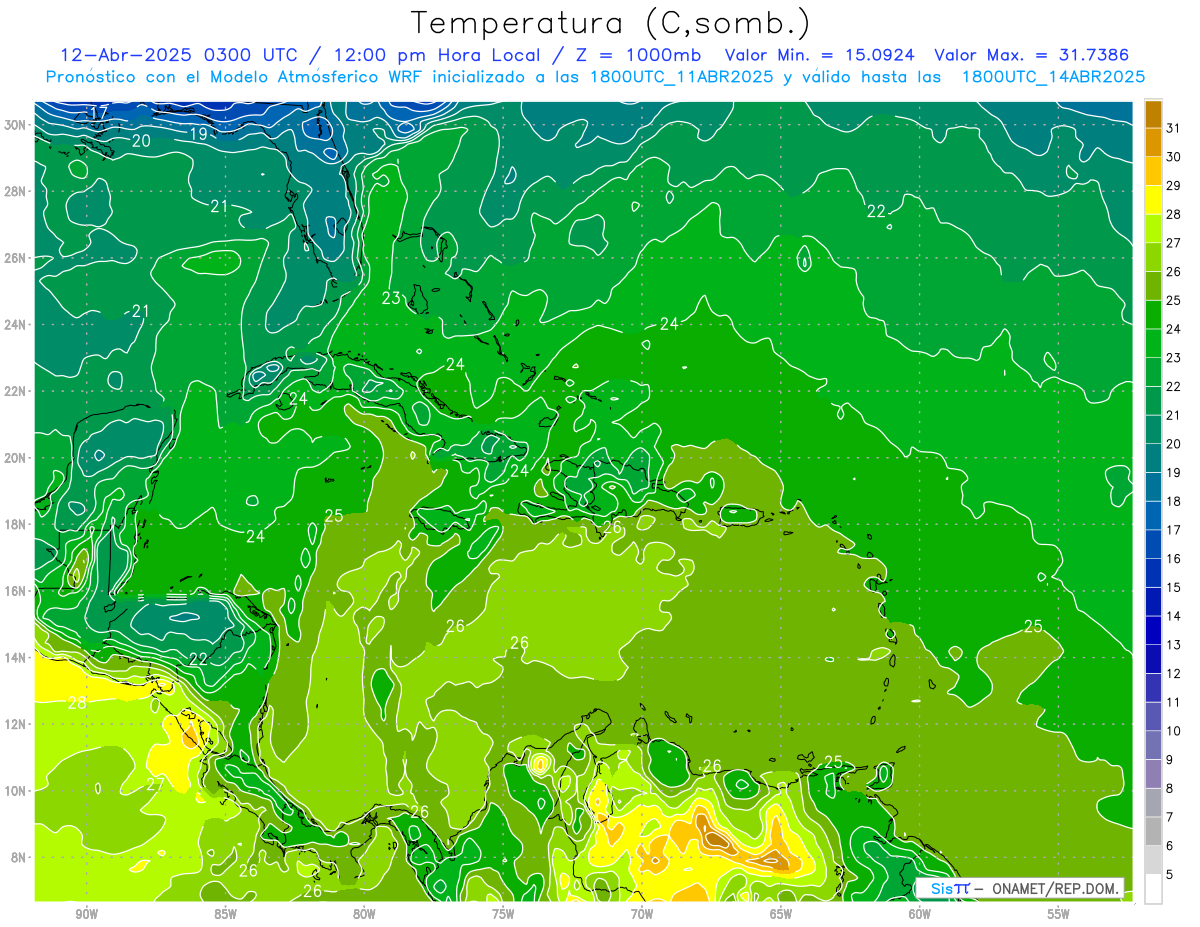This screenshot has width=1200, height=927.
Task: Click the '10N' latitude axis label
Action: point(16,791)
